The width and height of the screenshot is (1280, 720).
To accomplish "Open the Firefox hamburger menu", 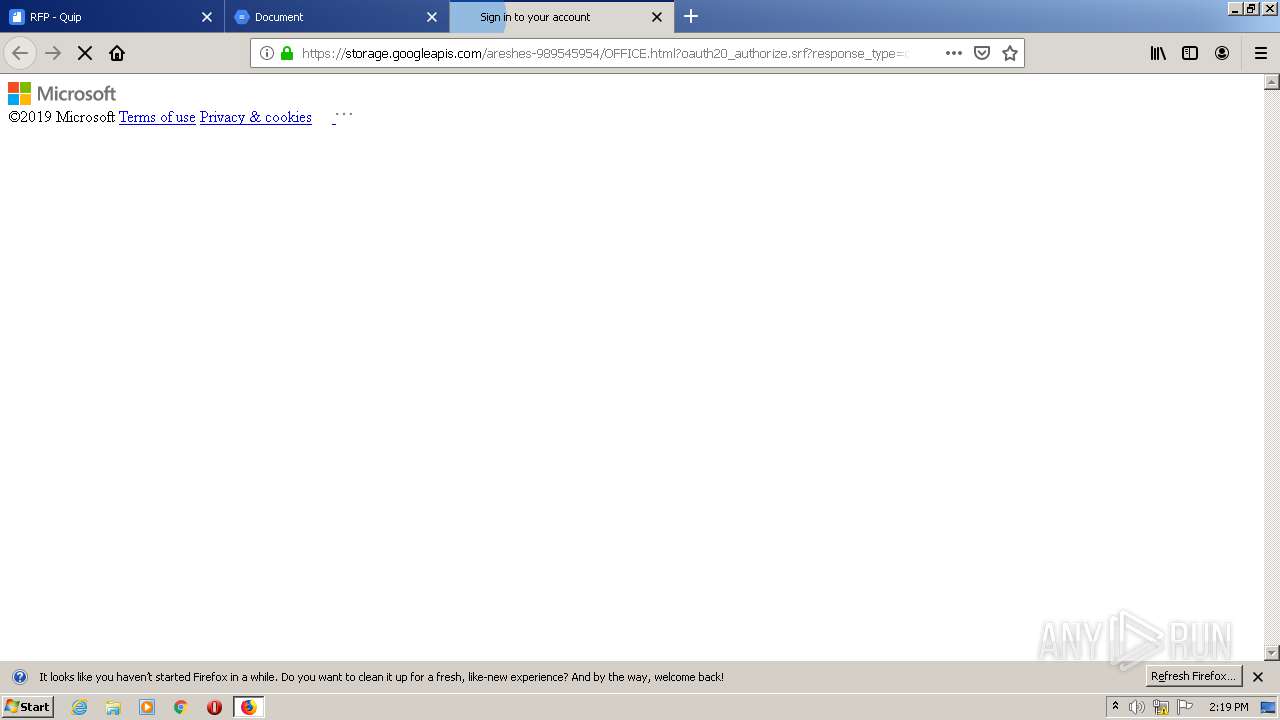I will [1261, 53].
